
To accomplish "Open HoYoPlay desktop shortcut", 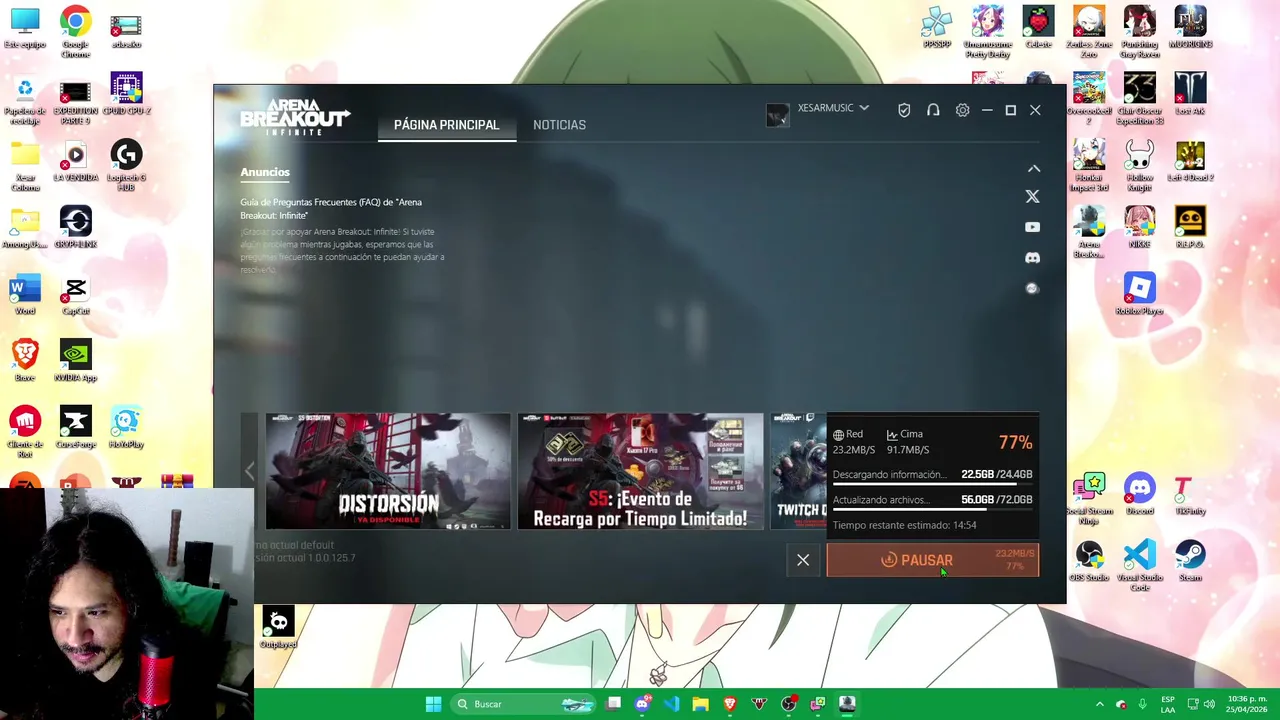I will coord(126,429).
